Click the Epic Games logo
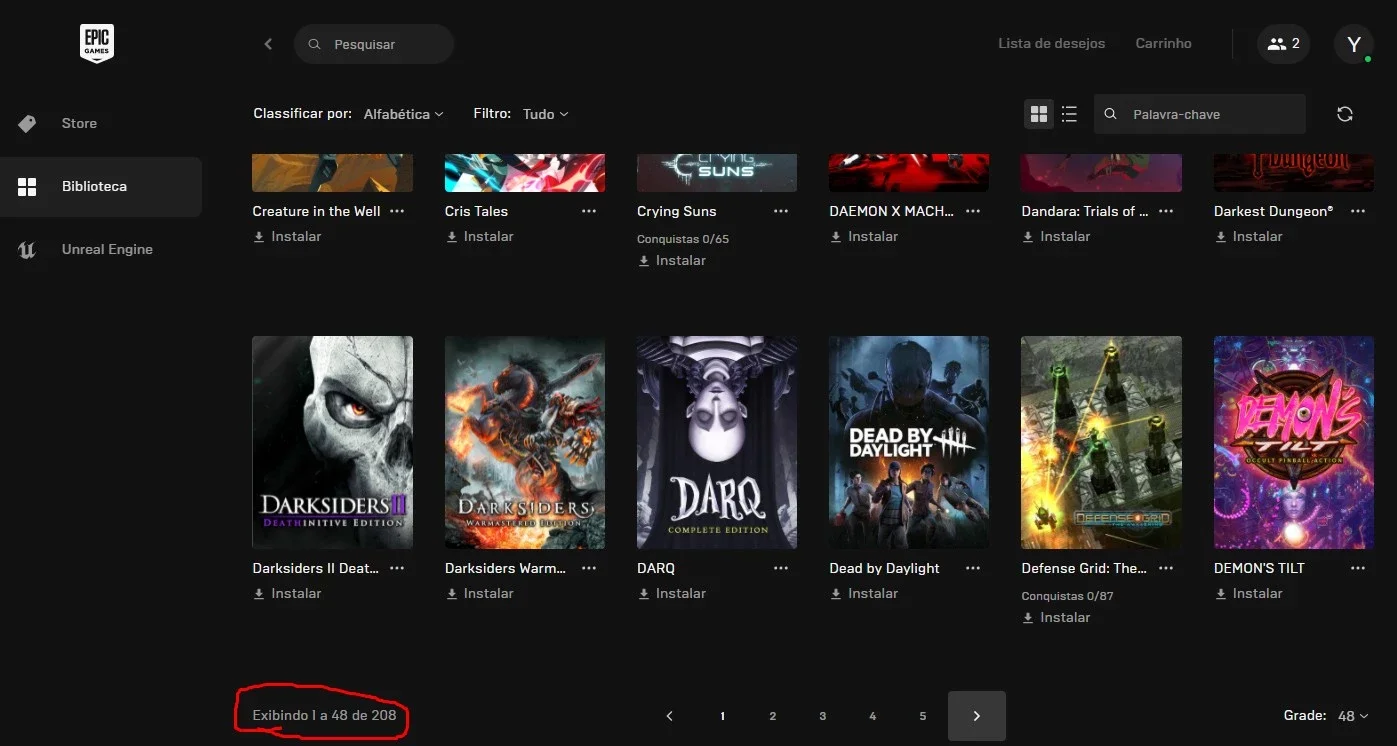Image resolution: width=1397 pixels, height=746 pixels. [97, 44]
